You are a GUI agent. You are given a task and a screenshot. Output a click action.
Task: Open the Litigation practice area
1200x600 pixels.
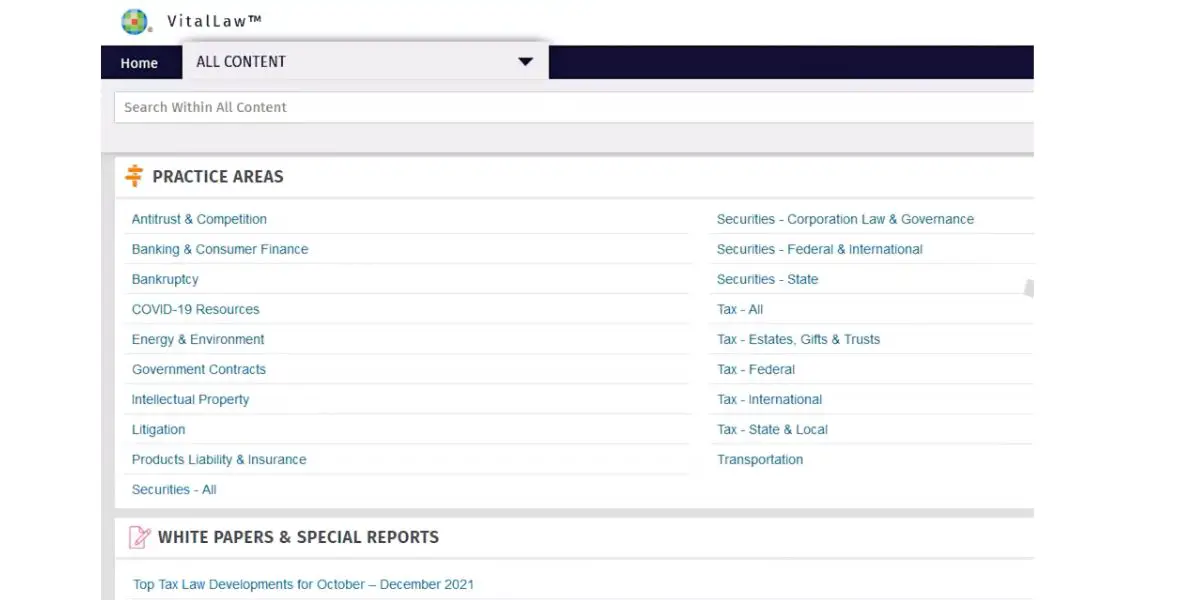[158, 429]
